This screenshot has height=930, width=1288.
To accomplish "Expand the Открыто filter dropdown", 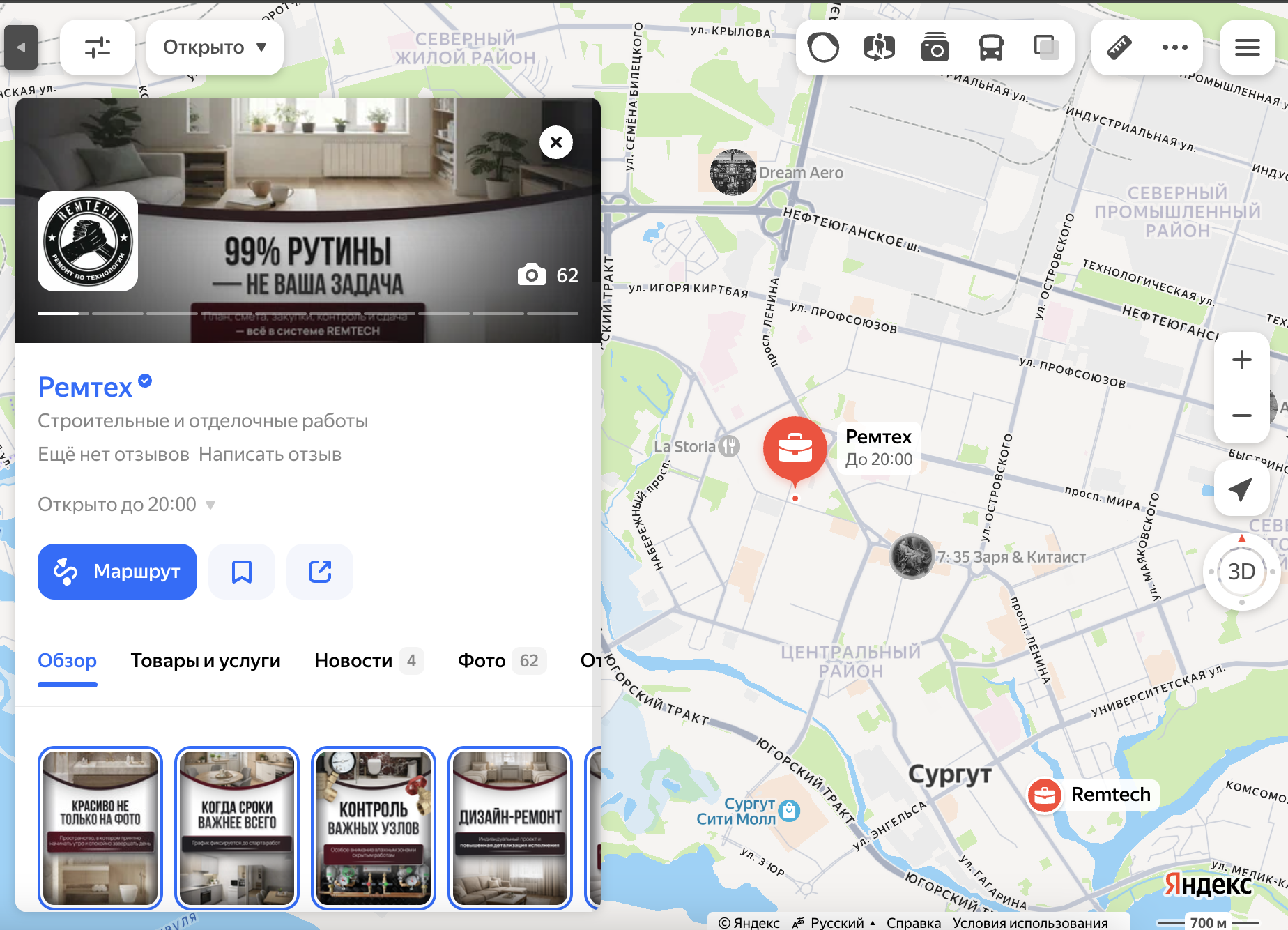I will (x=215, y=47).
